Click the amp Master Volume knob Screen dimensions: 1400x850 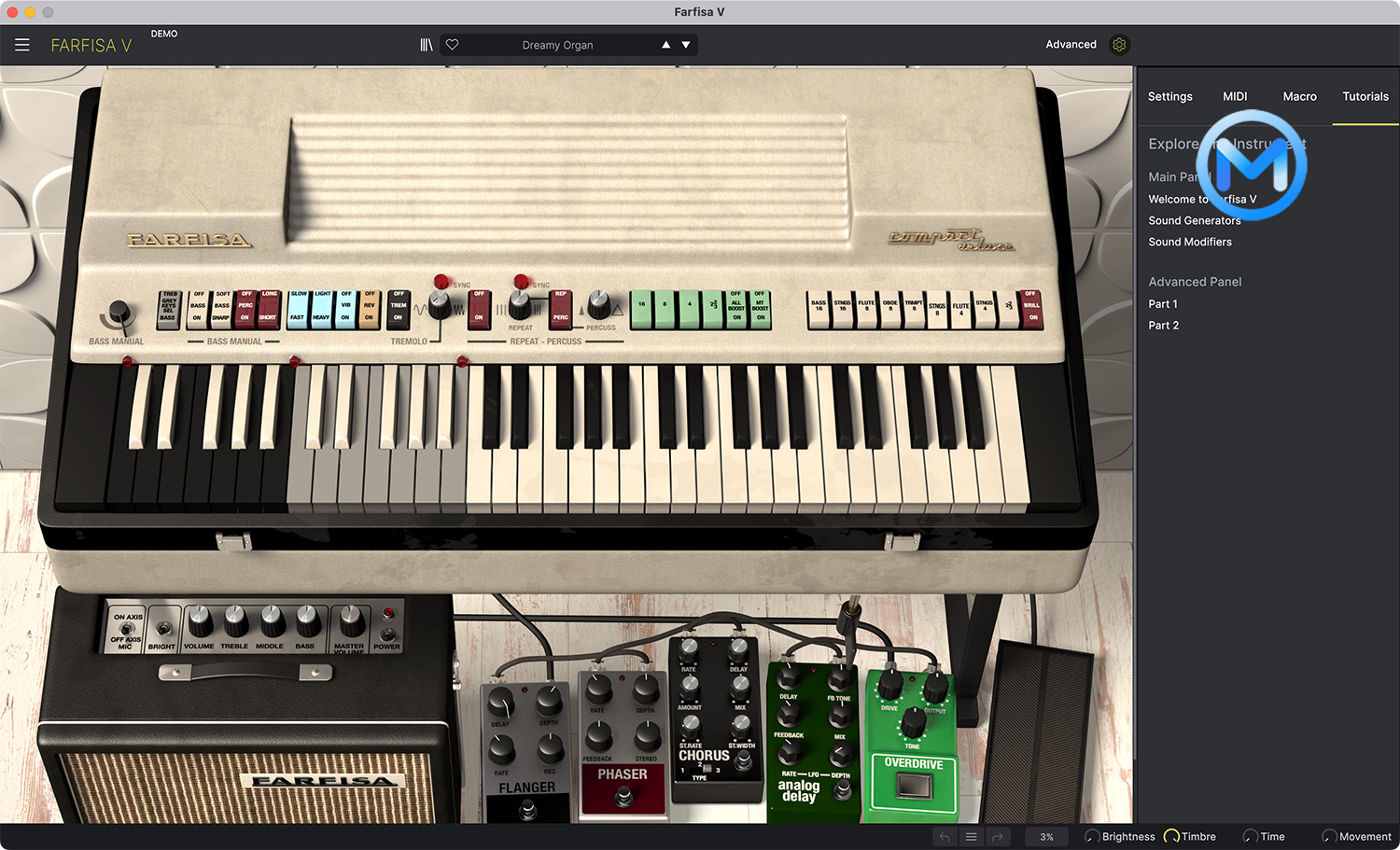[351, 621]
